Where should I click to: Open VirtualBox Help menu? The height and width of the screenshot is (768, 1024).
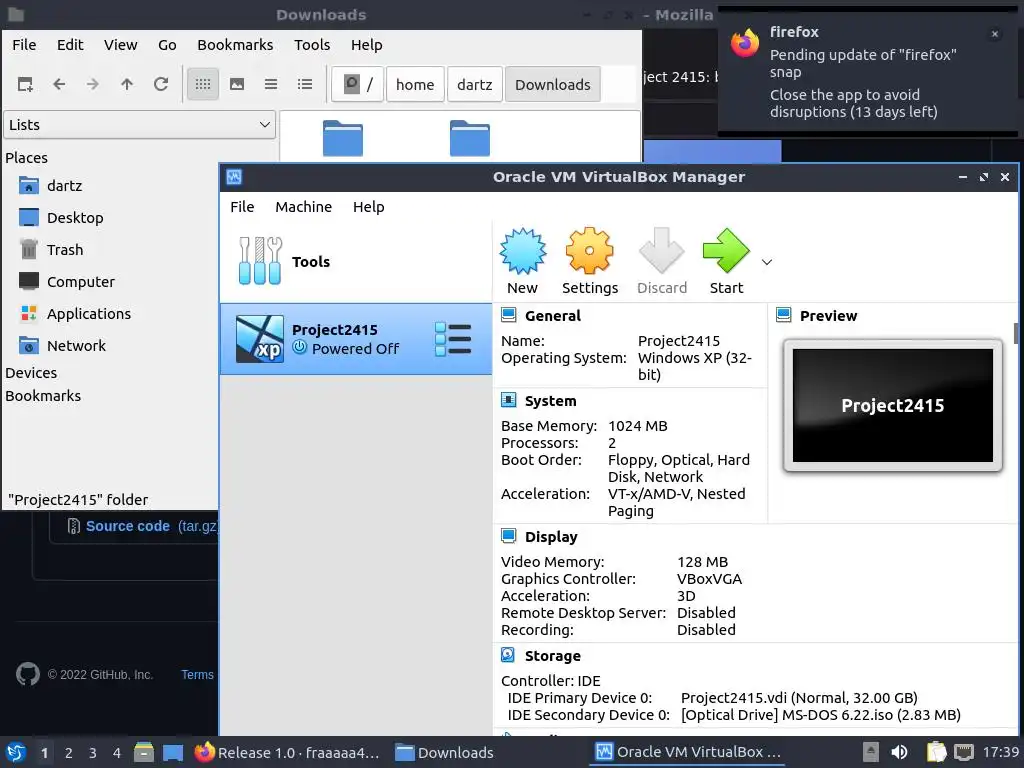point(368,206)
